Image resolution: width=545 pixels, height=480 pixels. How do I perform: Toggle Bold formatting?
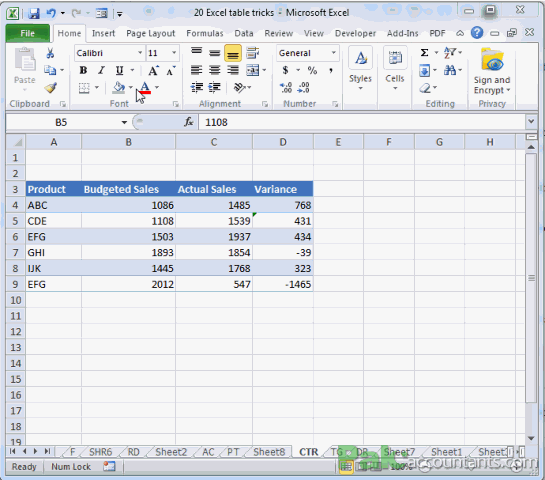tap(83, 71)
